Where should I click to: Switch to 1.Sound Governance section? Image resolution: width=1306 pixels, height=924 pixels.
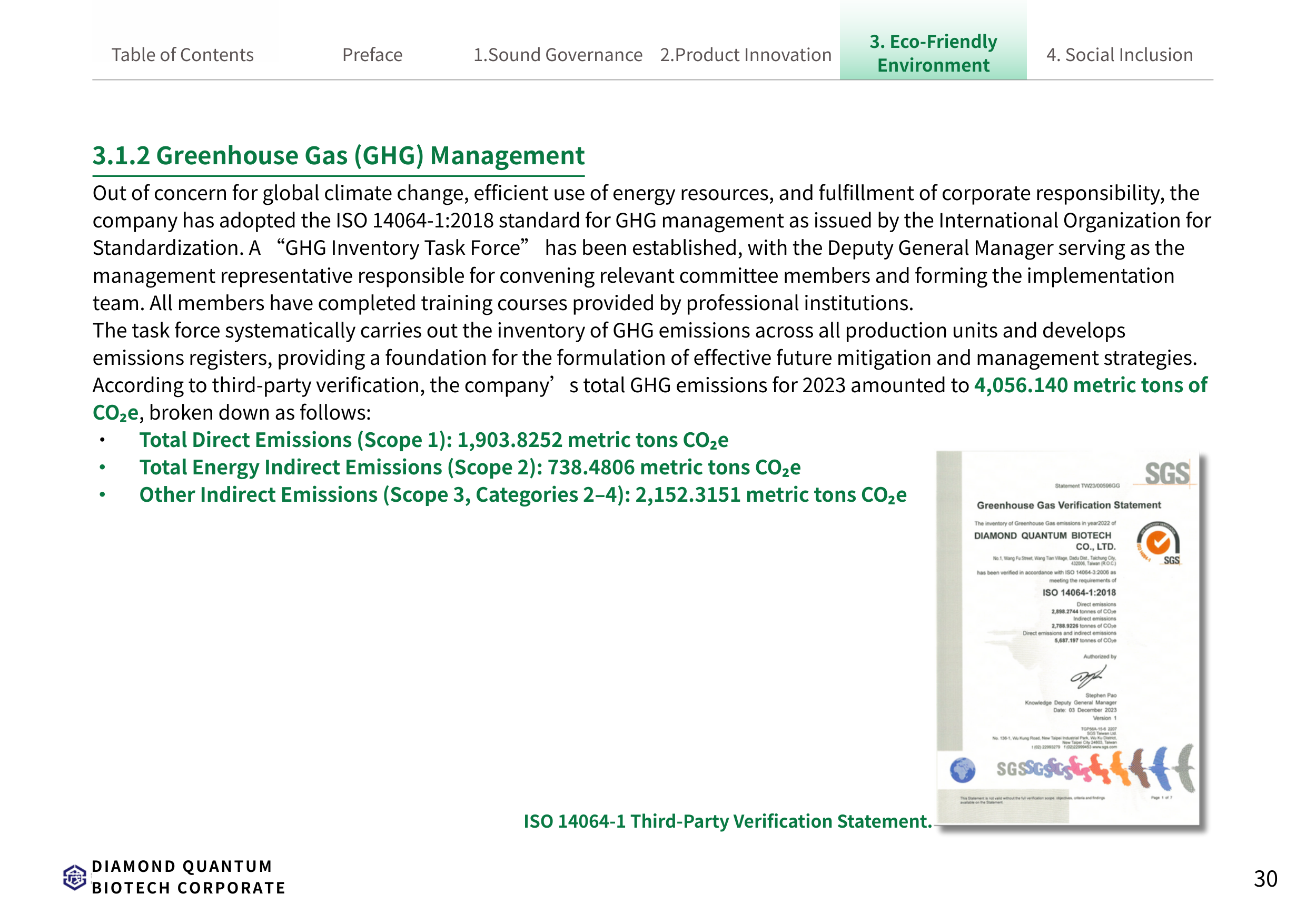(558, 55)
